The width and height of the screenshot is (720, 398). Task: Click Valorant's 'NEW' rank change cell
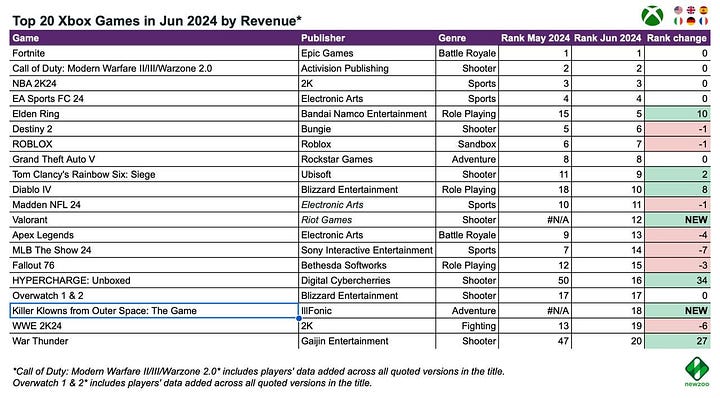677,220
